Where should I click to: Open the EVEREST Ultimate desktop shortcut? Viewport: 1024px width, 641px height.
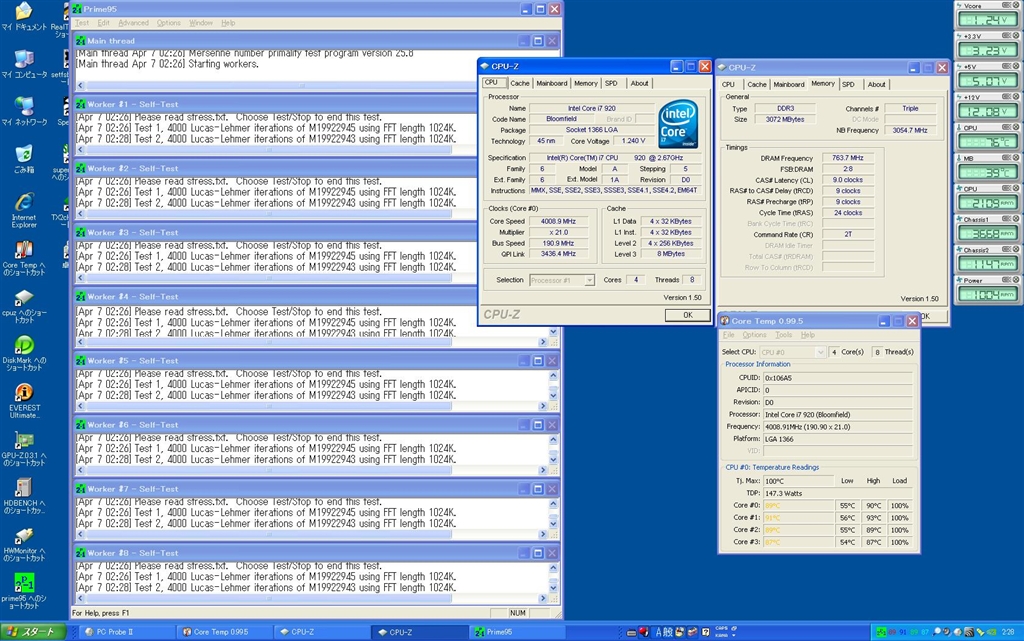pos(24,393)
